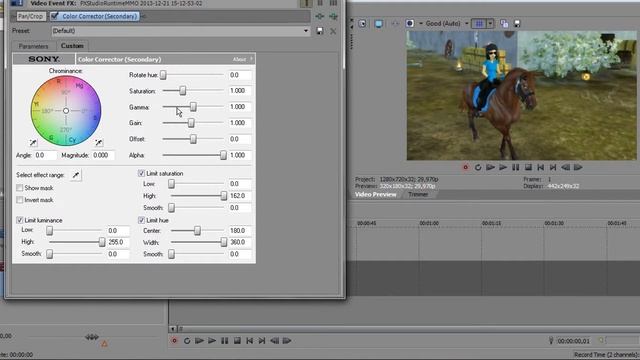Pick the chrominance eyedropper left of the color wheel
This screenshot has width=640, height=360.
tap(33, 142)
